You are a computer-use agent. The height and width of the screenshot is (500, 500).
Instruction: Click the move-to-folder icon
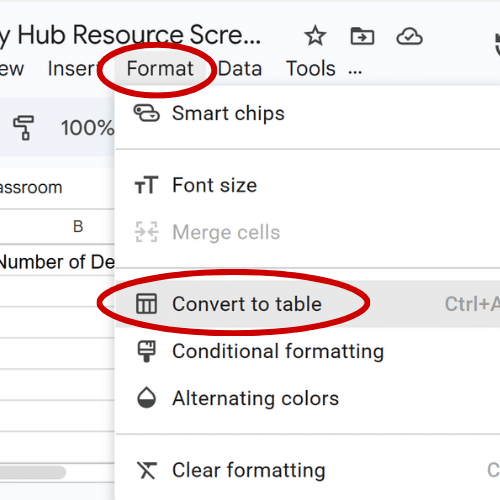(362, 36)
